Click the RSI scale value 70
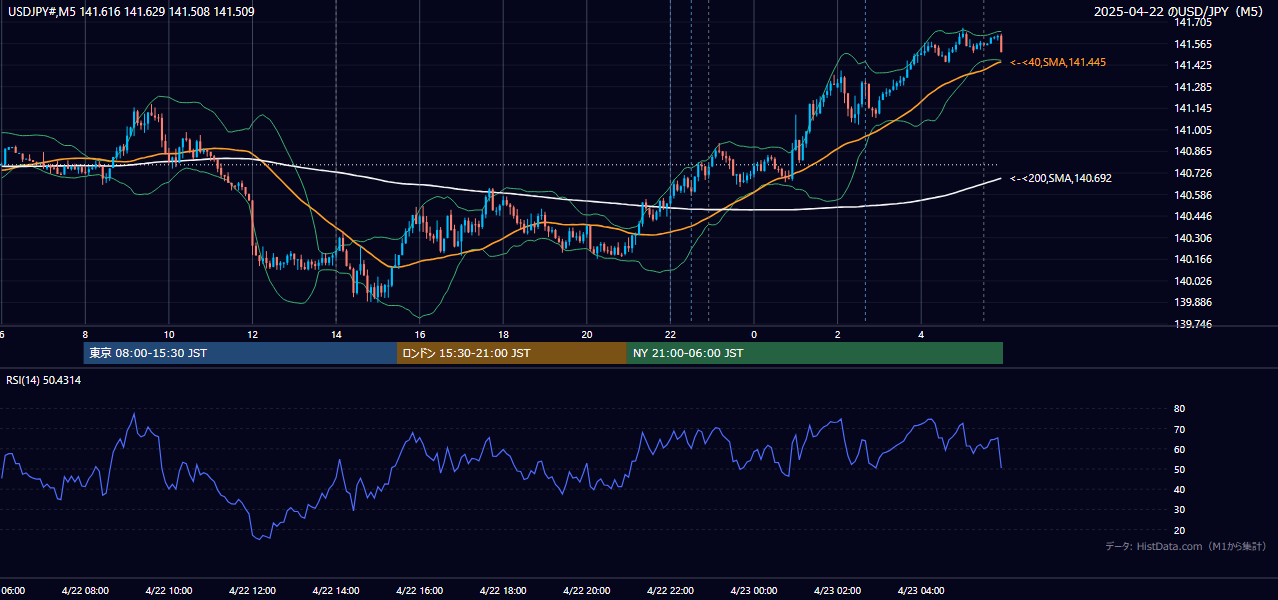This screenshot has width=1278, height=600. click(x=1179, y=429)
